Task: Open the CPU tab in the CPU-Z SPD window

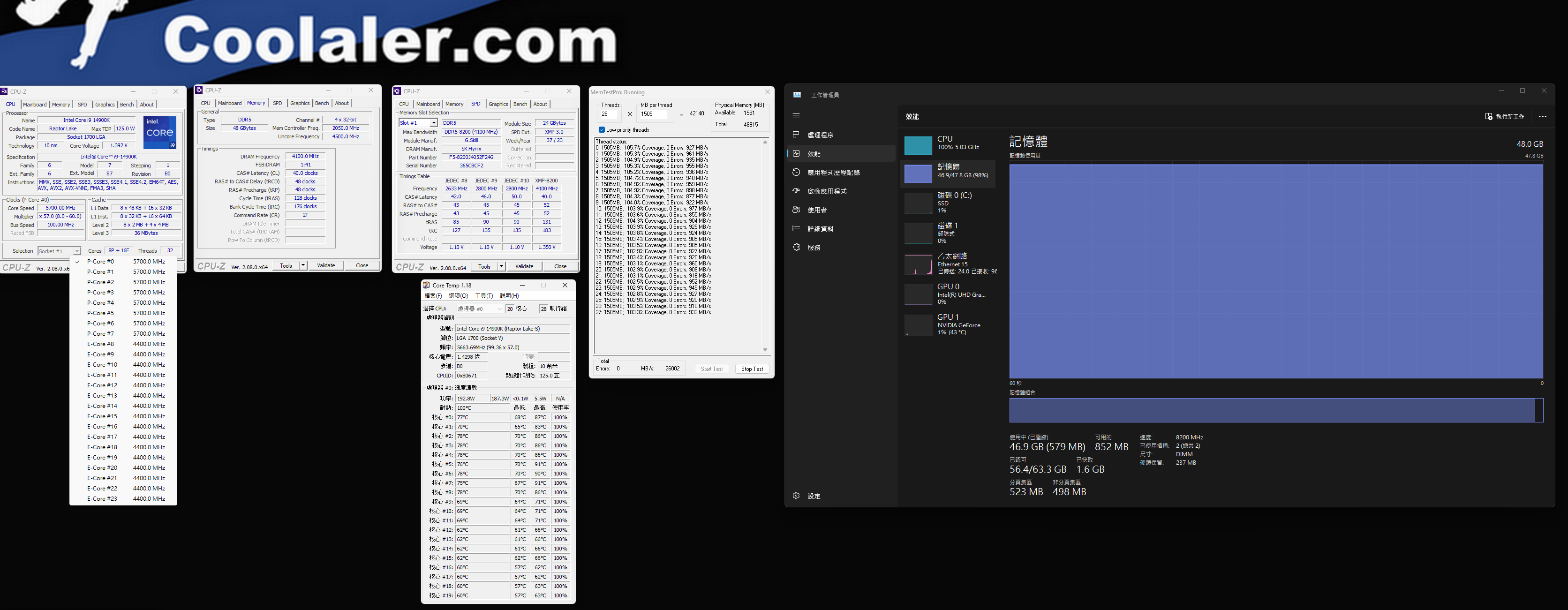Action: coord(404,104)
